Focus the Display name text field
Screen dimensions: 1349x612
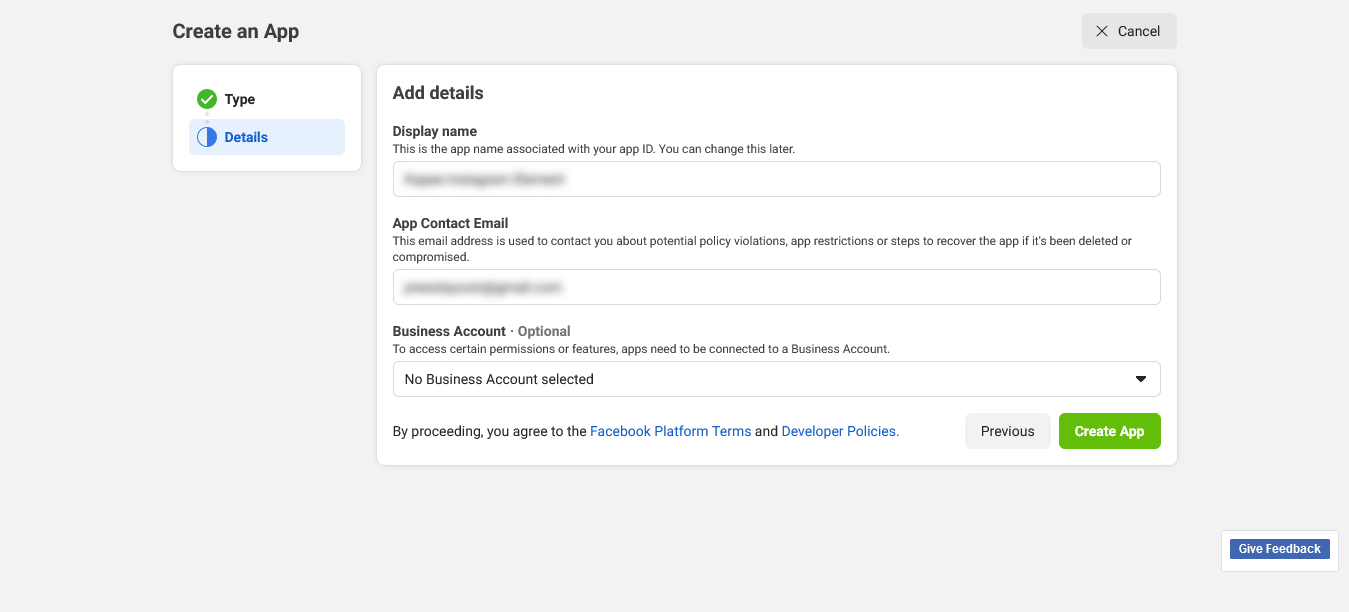tap(776, 179)
